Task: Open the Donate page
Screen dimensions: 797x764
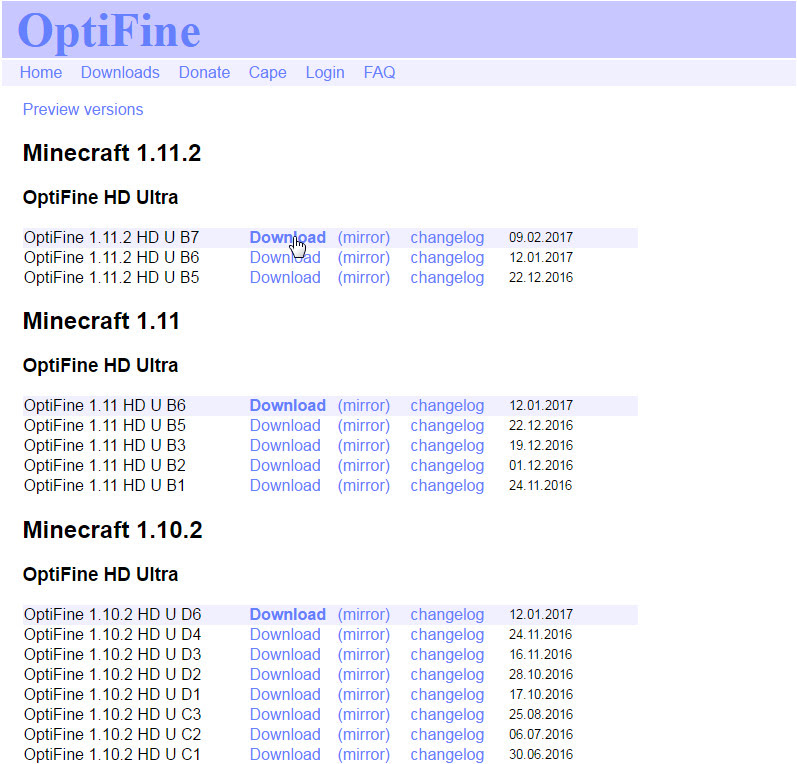Action: [204, 72]
